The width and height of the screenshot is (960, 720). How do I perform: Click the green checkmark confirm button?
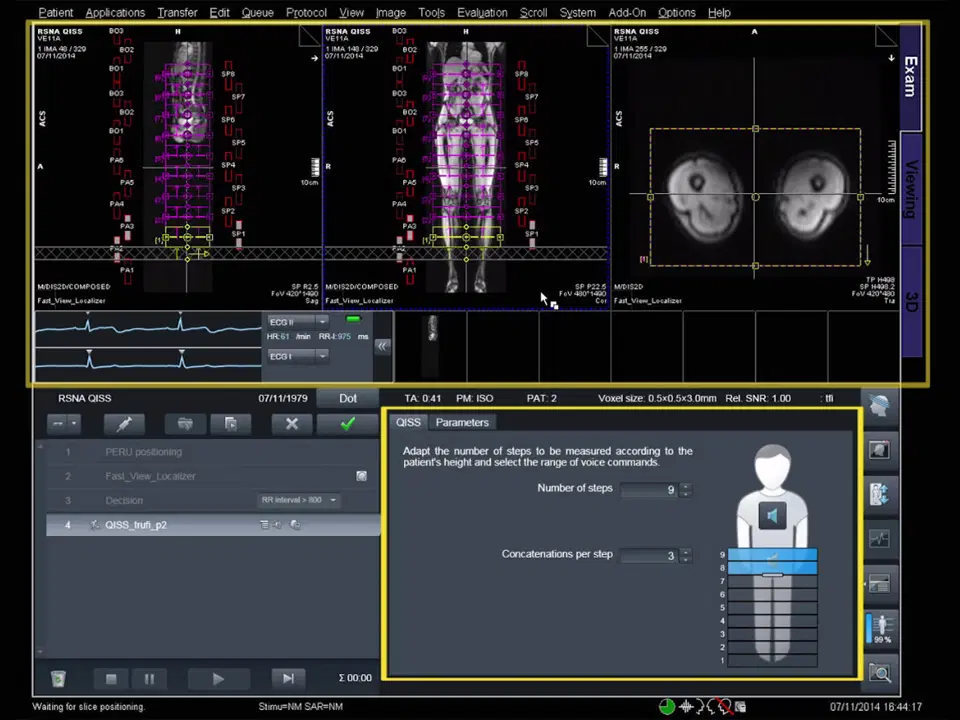(347, 424)
